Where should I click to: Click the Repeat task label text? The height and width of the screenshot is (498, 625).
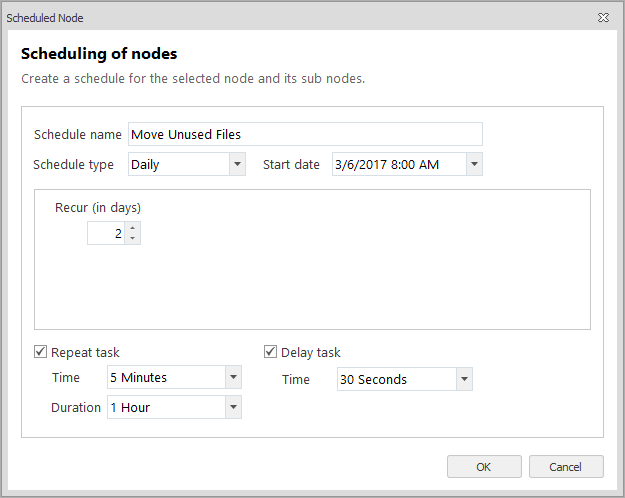[85, 352]
